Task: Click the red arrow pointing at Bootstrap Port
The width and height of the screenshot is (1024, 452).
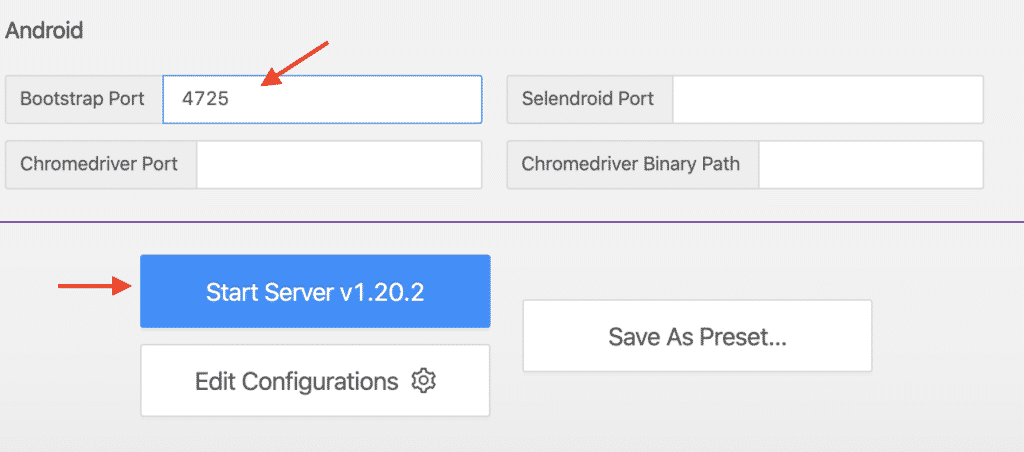Action: 295,65
